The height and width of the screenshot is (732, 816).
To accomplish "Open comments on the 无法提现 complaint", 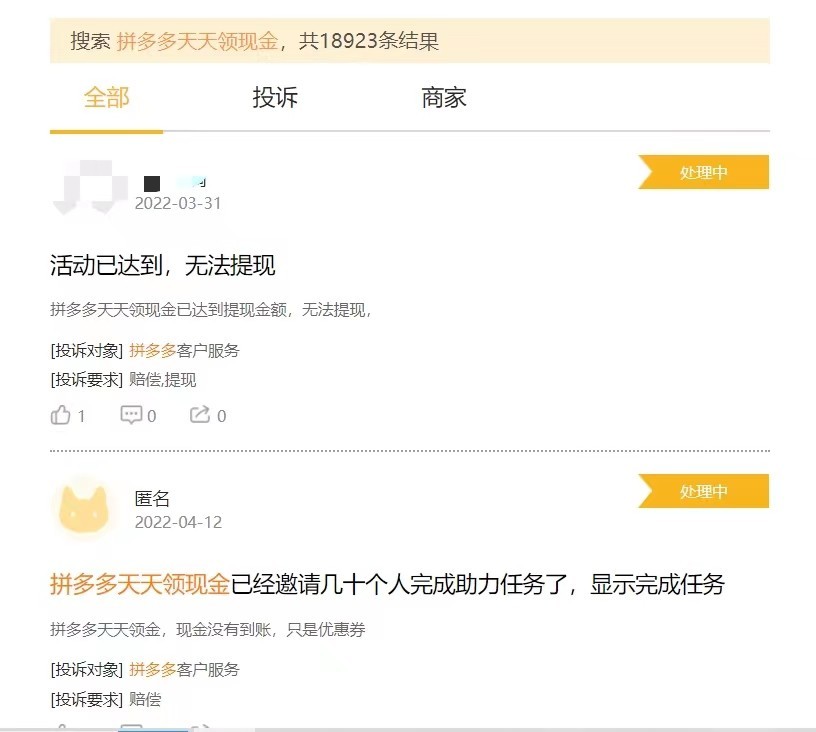I will 132,415.
